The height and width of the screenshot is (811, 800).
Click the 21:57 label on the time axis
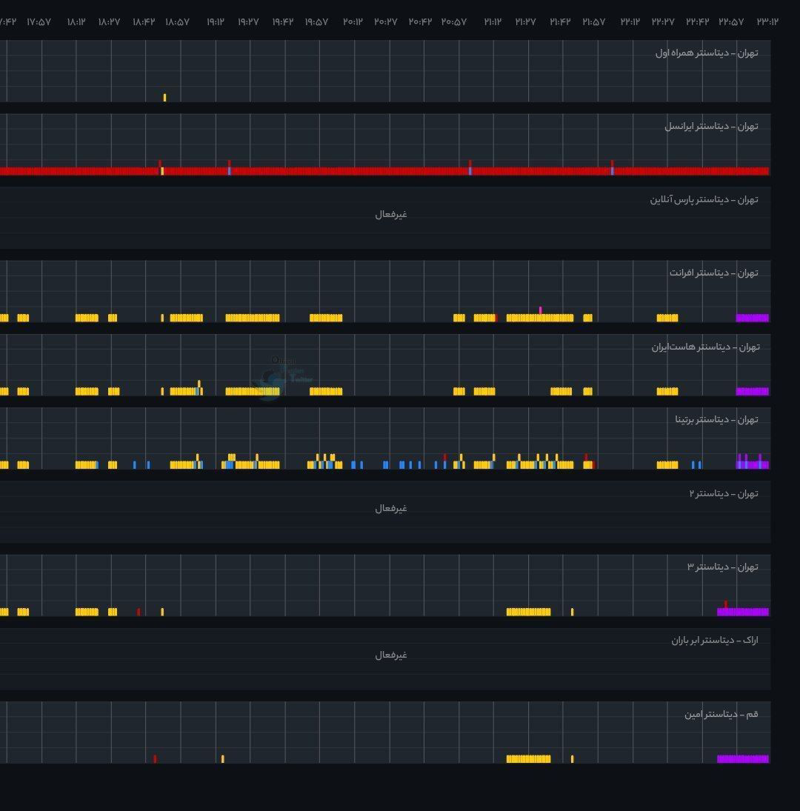tap(593, 22)
